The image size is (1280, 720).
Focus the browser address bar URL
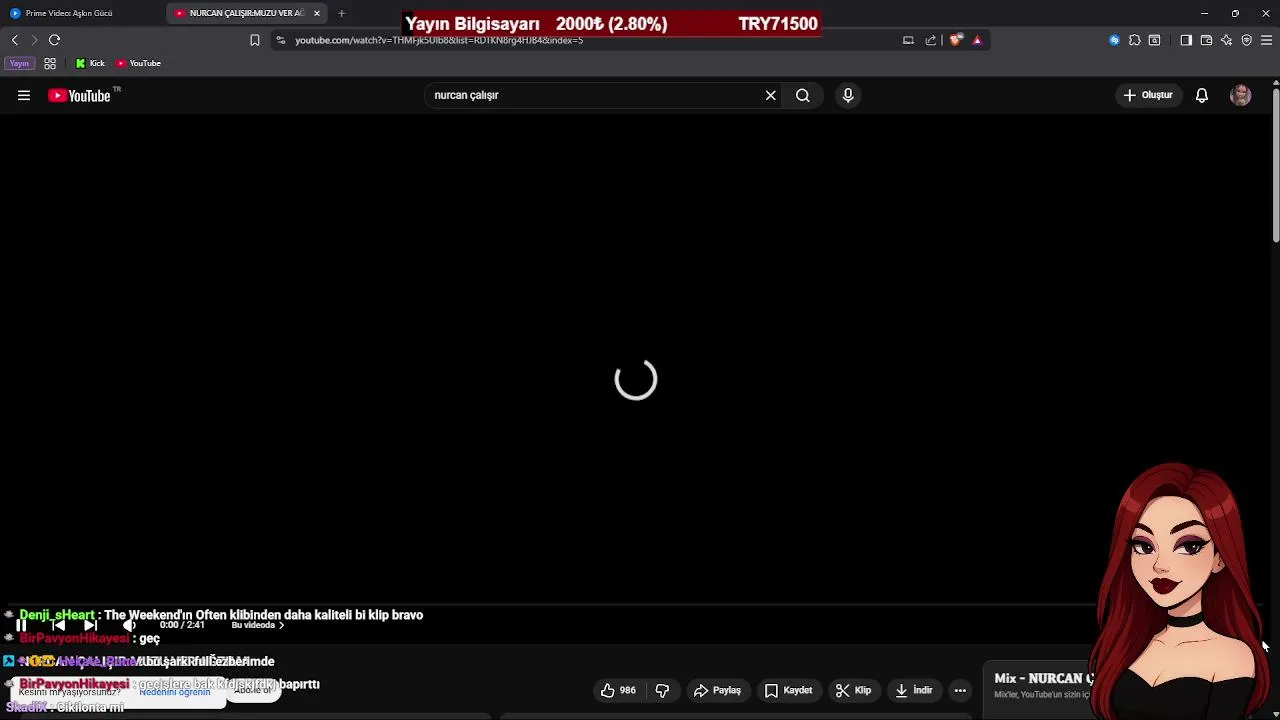pos(590,40)
